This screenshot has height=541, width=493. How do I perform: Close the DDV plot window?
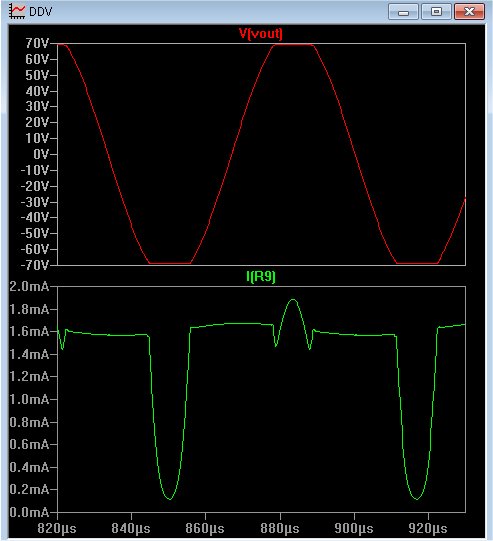[x=469, y=12]
